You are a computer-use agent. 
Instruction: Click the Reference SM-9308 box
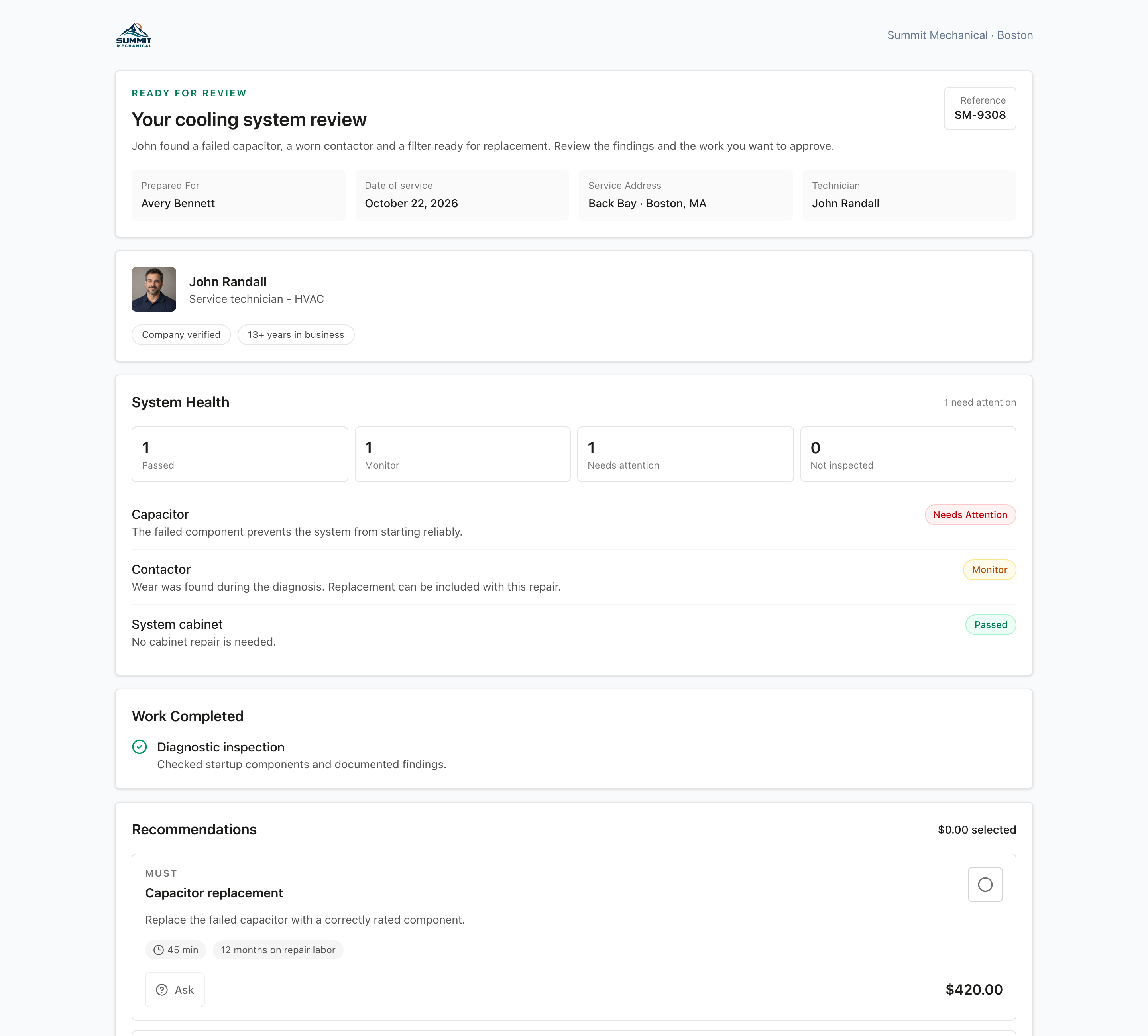coord(979,108)
